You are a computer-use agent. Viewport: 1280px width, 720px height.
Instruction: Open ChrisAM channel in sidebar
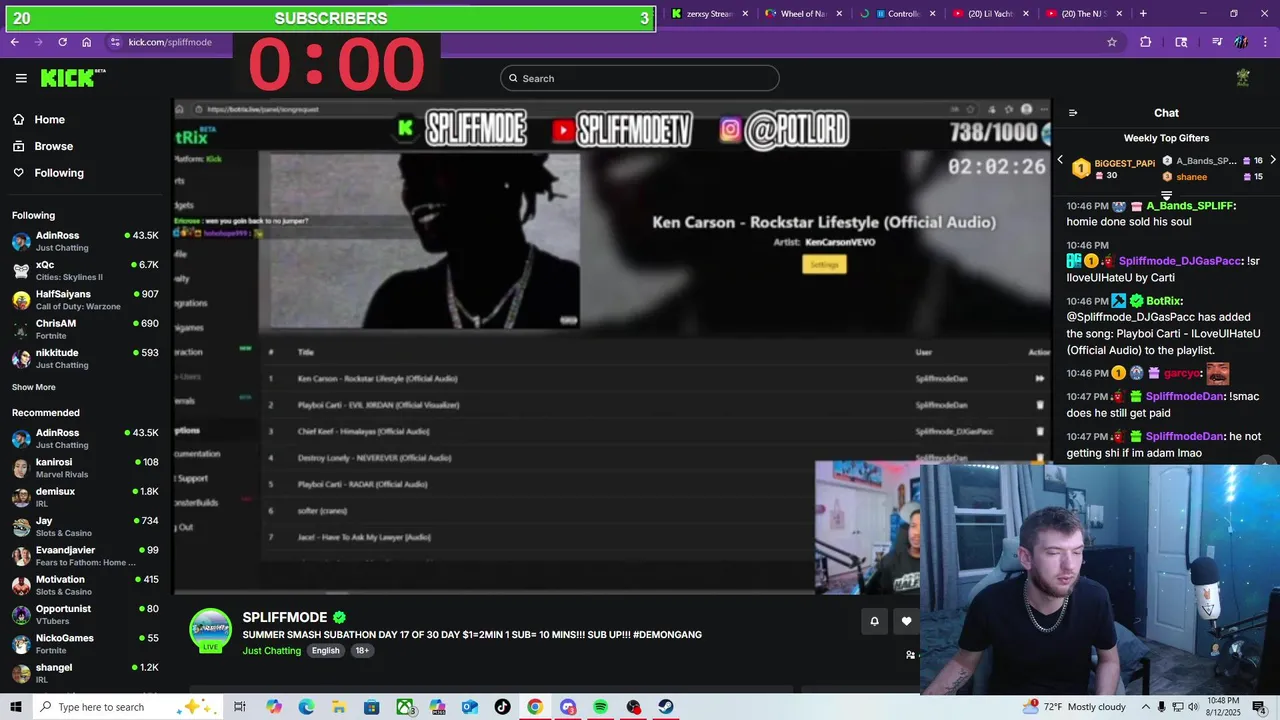click(x=85, y=329)
